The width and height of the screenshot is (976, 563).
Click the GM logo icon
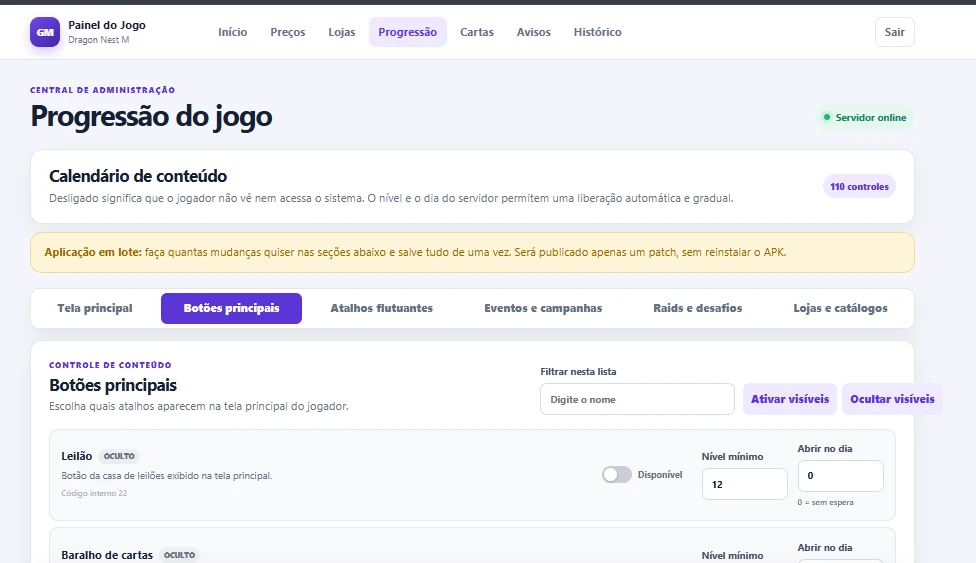click(x=45, y=32)
